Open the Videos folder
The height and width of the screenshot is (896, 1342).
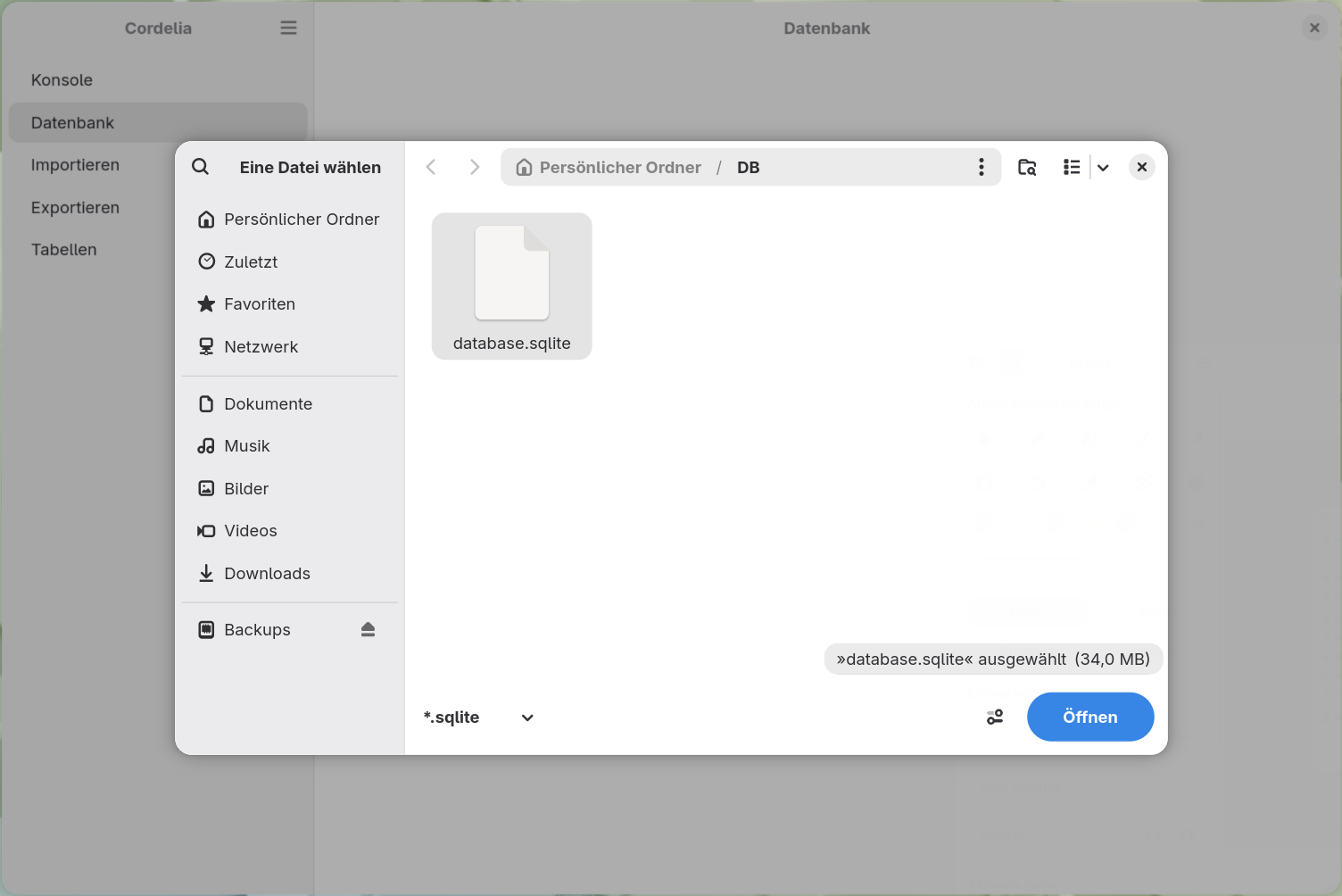[x=290, y=531]
